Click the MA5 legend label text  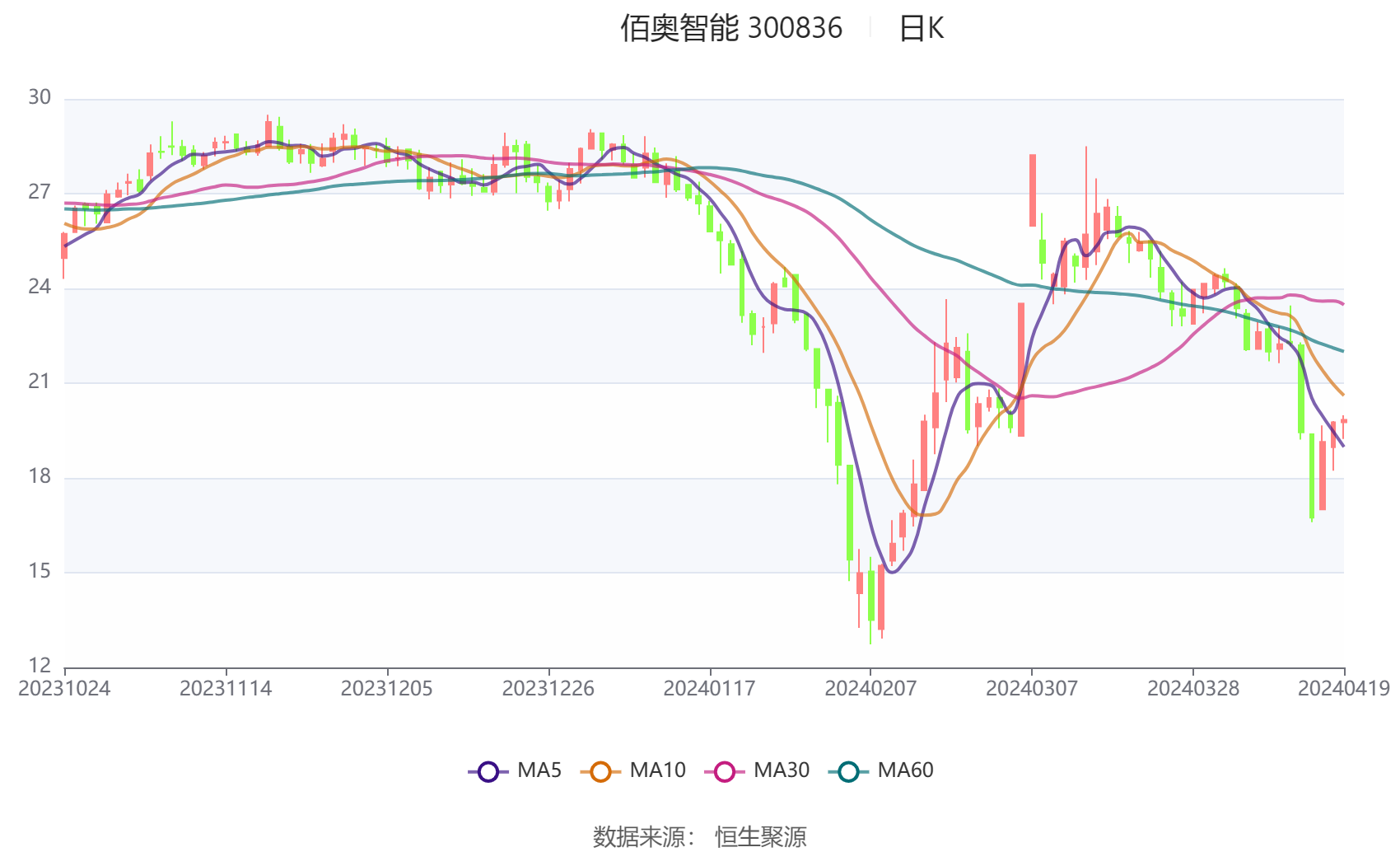(539, 770)
